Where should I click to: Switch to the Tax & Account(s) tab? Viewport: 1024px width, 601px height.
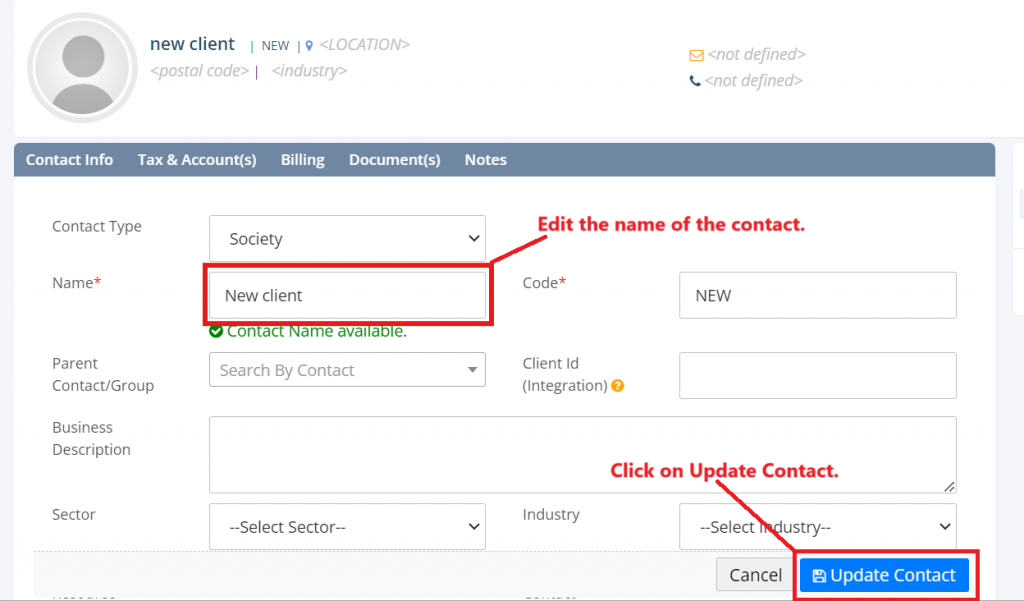click(x=197, y=160)
